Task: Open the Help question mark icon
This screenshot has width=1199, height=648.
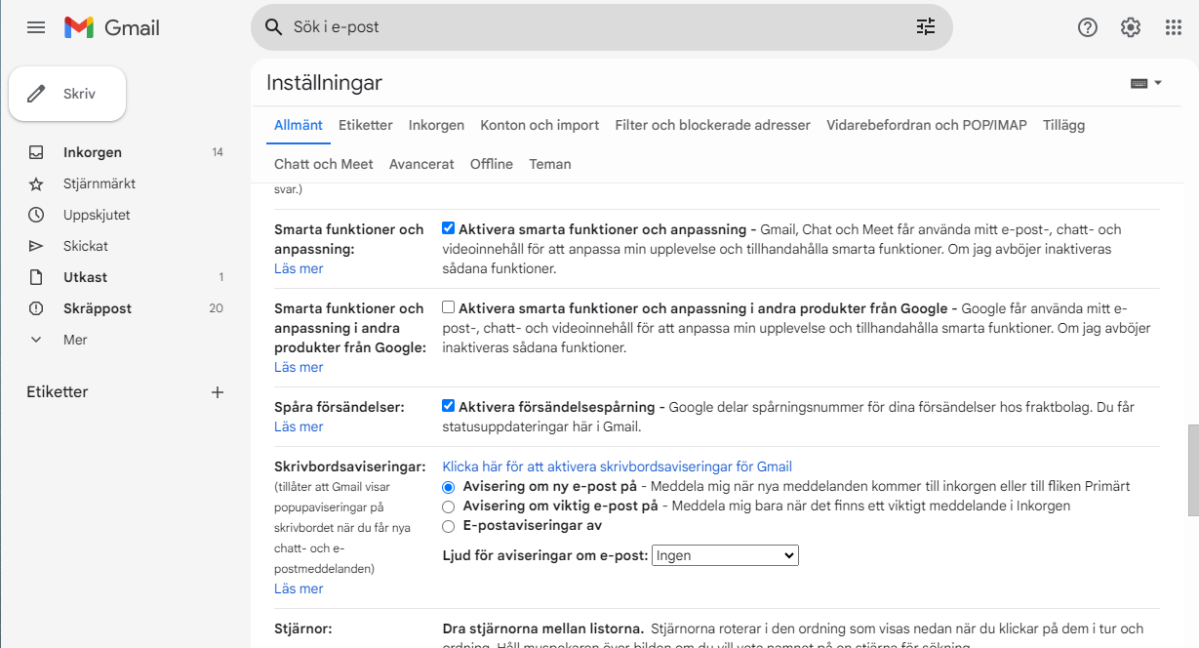Action: (x=1087, y=28)
